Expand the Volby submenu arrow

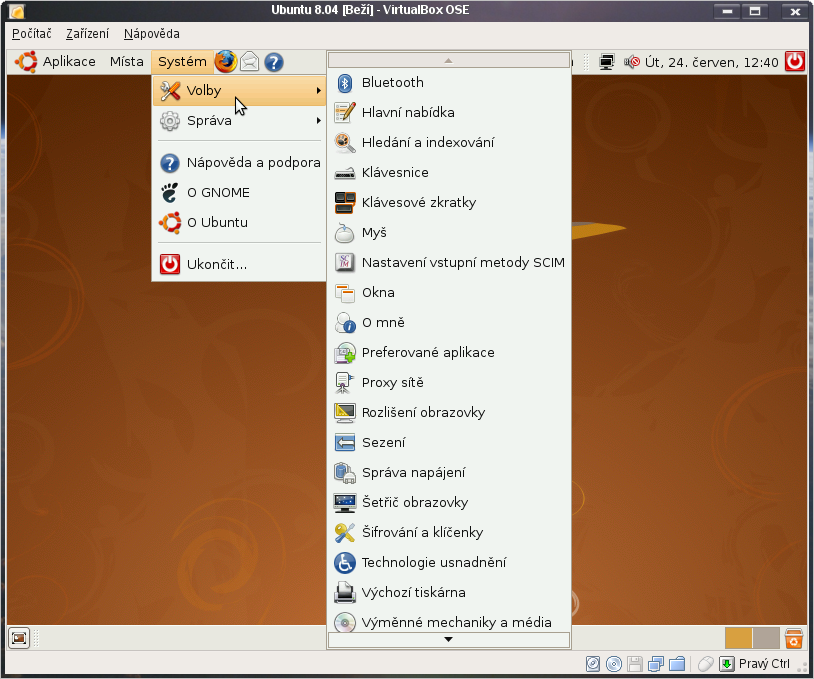pyautogui.click(x=318, y=91)
